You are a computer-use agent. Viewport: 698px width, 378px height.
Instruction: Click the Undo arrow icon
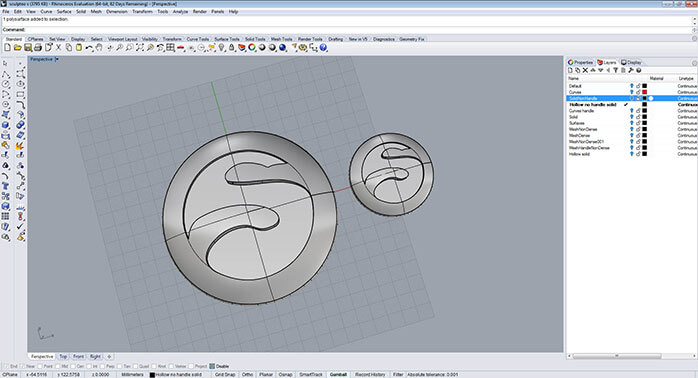89,48
